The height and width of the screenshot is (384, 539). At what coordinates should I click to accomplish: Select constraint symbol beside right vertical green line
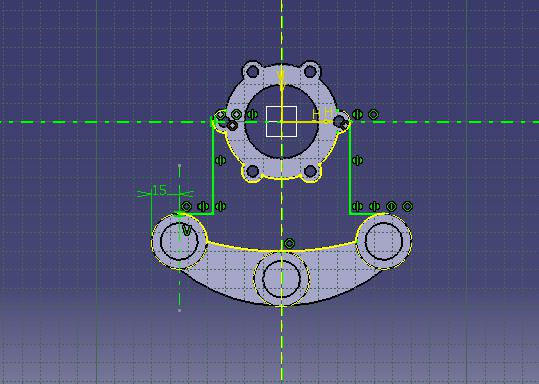click(357, 160)
